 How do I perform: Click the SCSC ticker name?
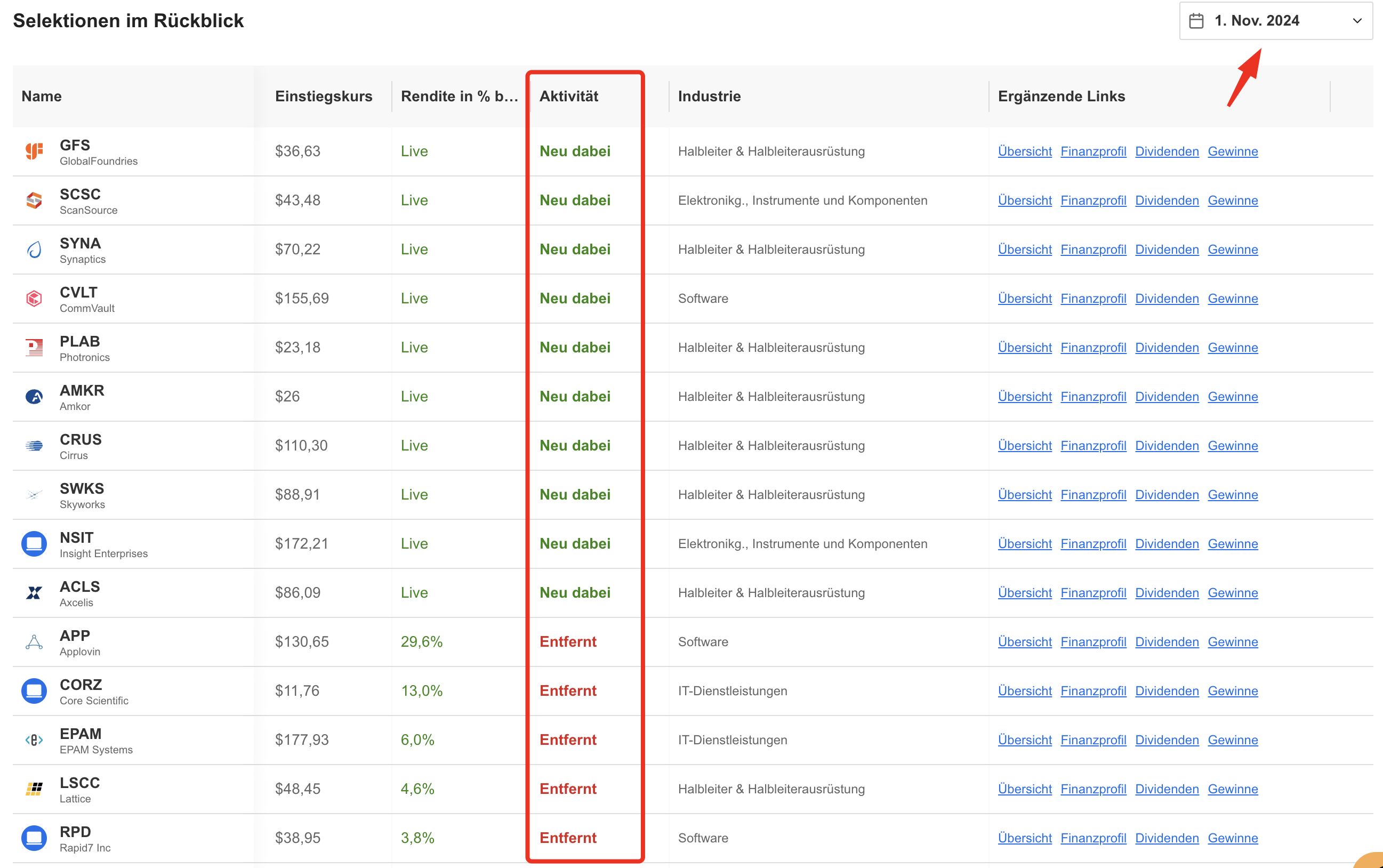click(80, 194)
